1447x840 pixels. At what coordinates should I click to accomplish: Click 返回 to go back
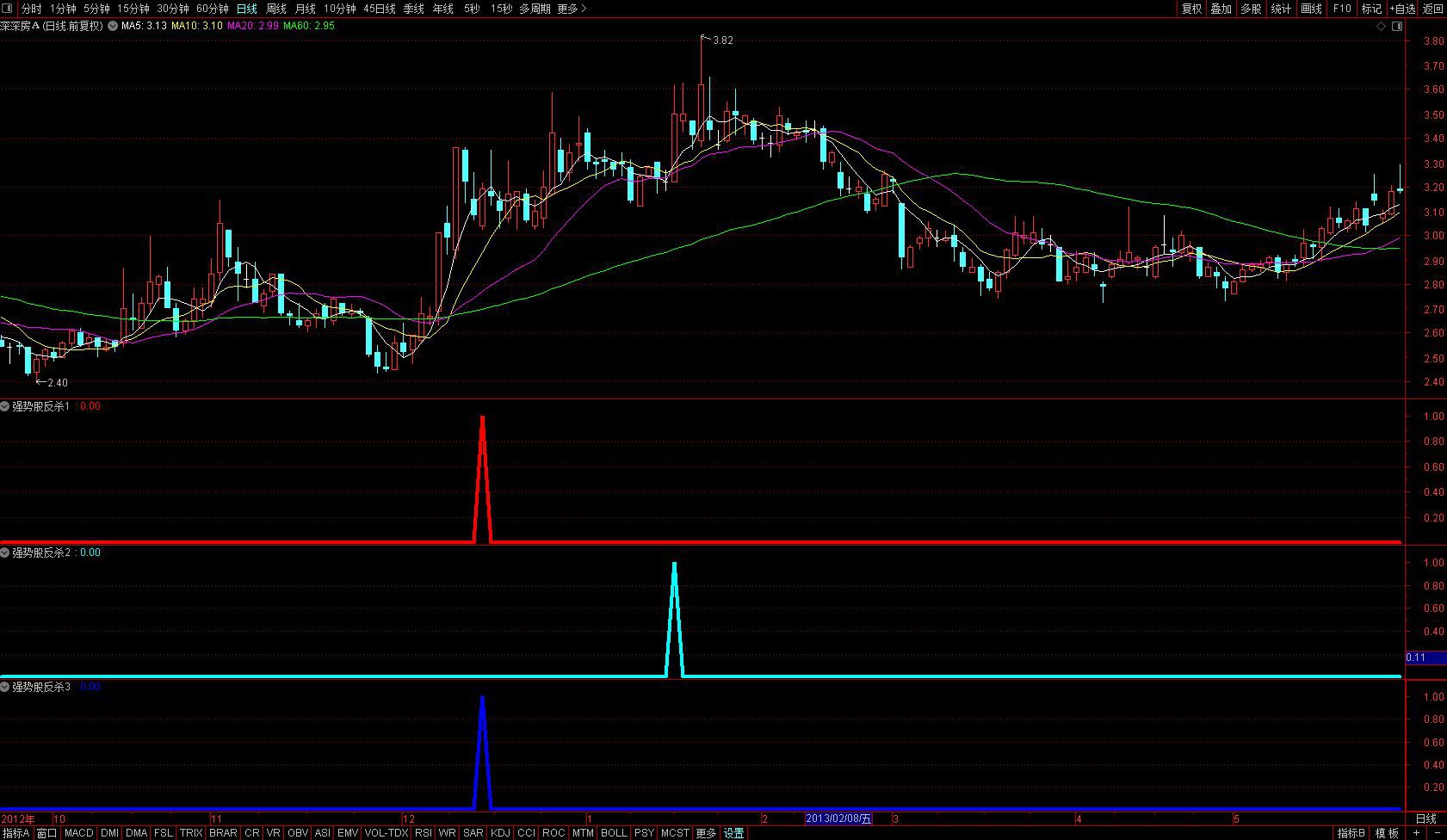1433,9
